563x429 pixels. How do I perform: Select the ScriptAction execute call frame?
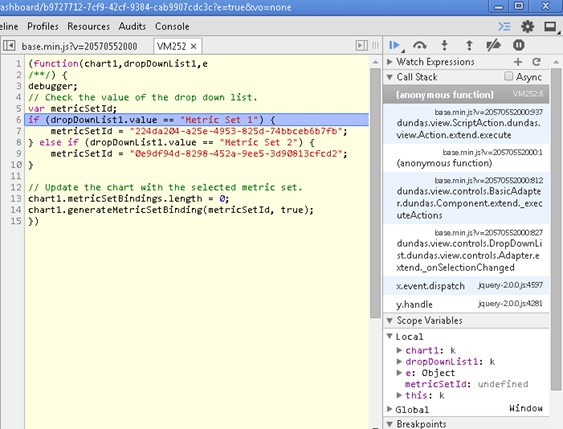click(466, 124)
